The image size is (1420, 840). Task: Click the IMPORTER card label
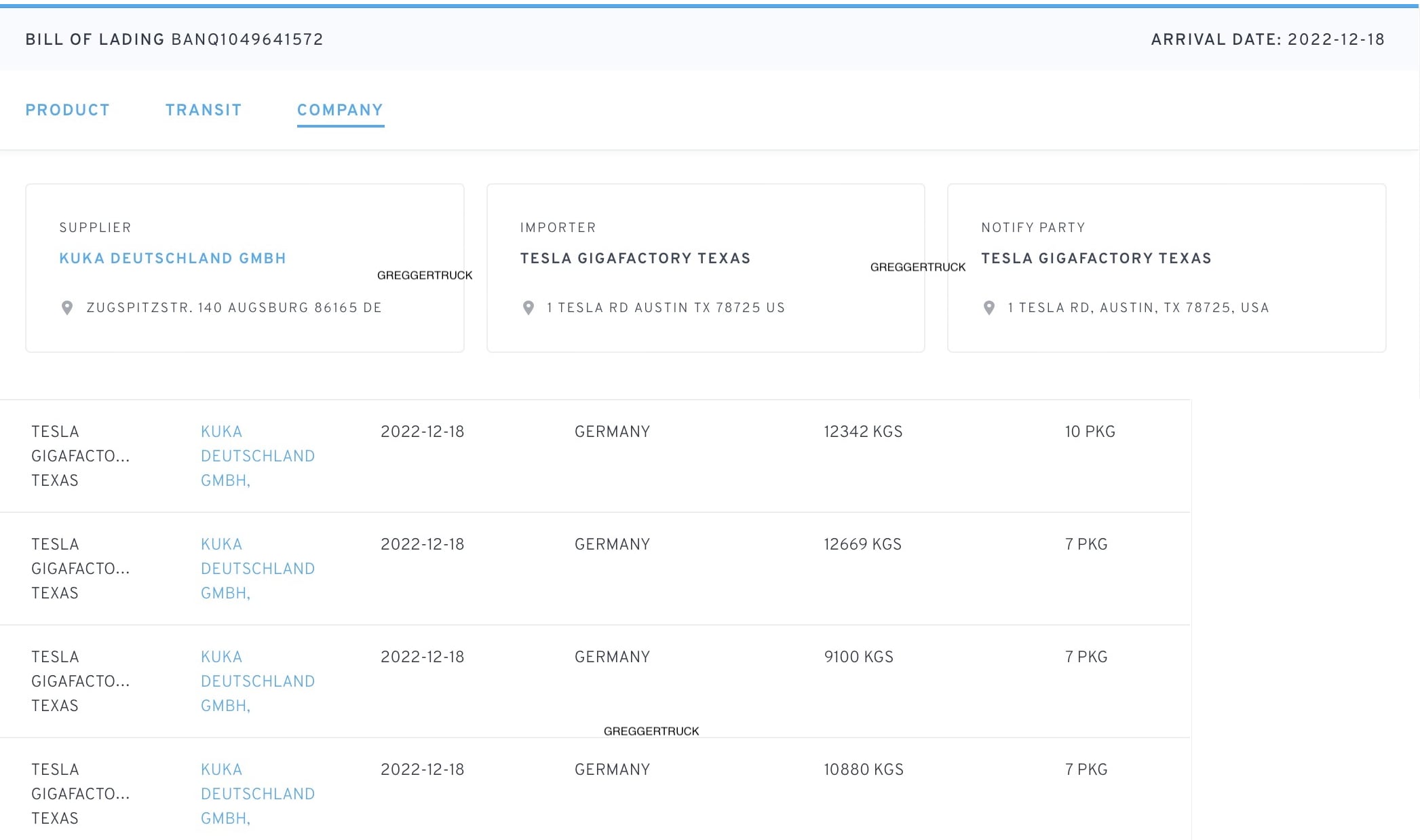point(558,228)
